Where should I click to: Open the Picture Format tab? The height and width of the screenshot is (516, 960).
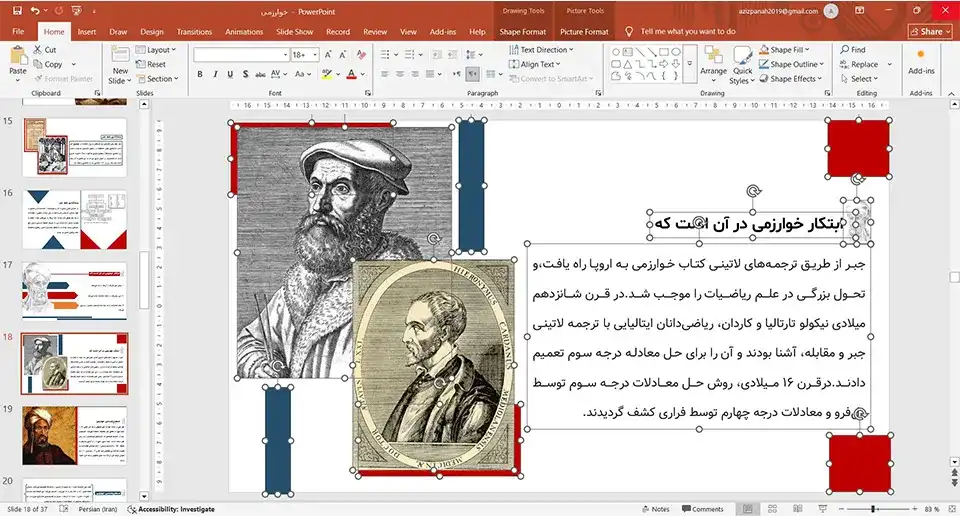584,32
